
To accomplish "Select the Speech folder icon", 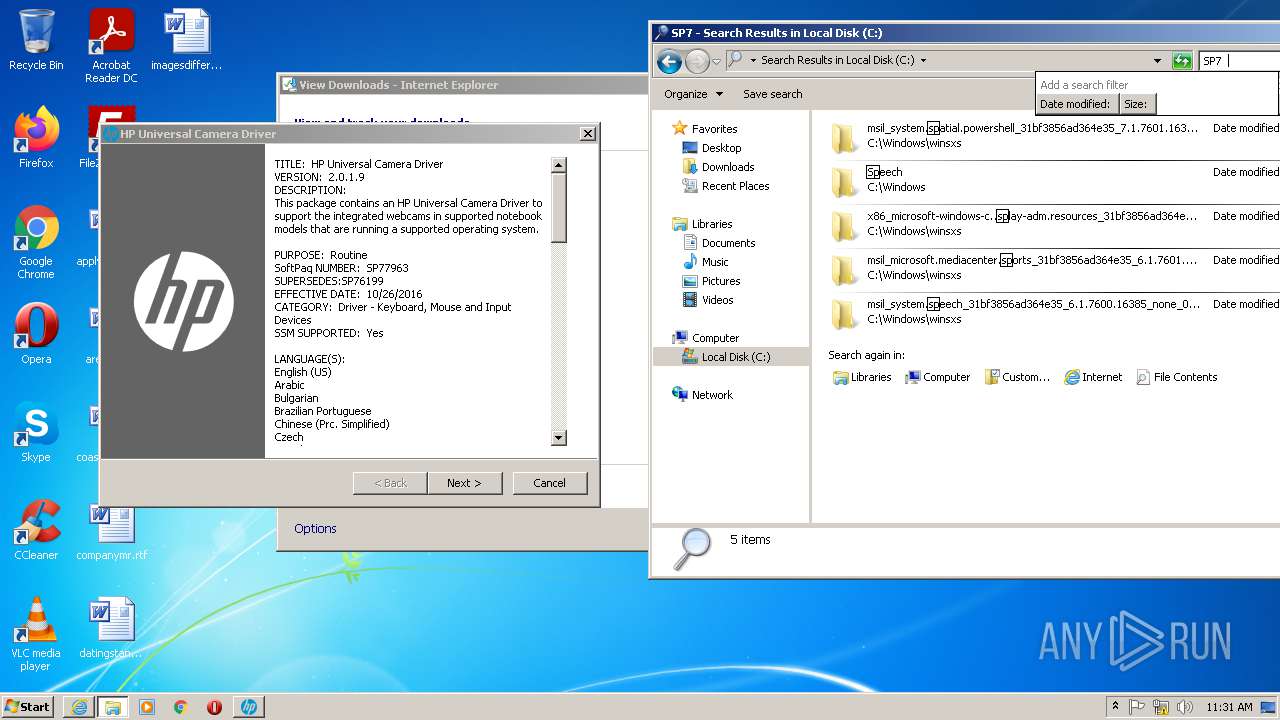I will [845, 181].
